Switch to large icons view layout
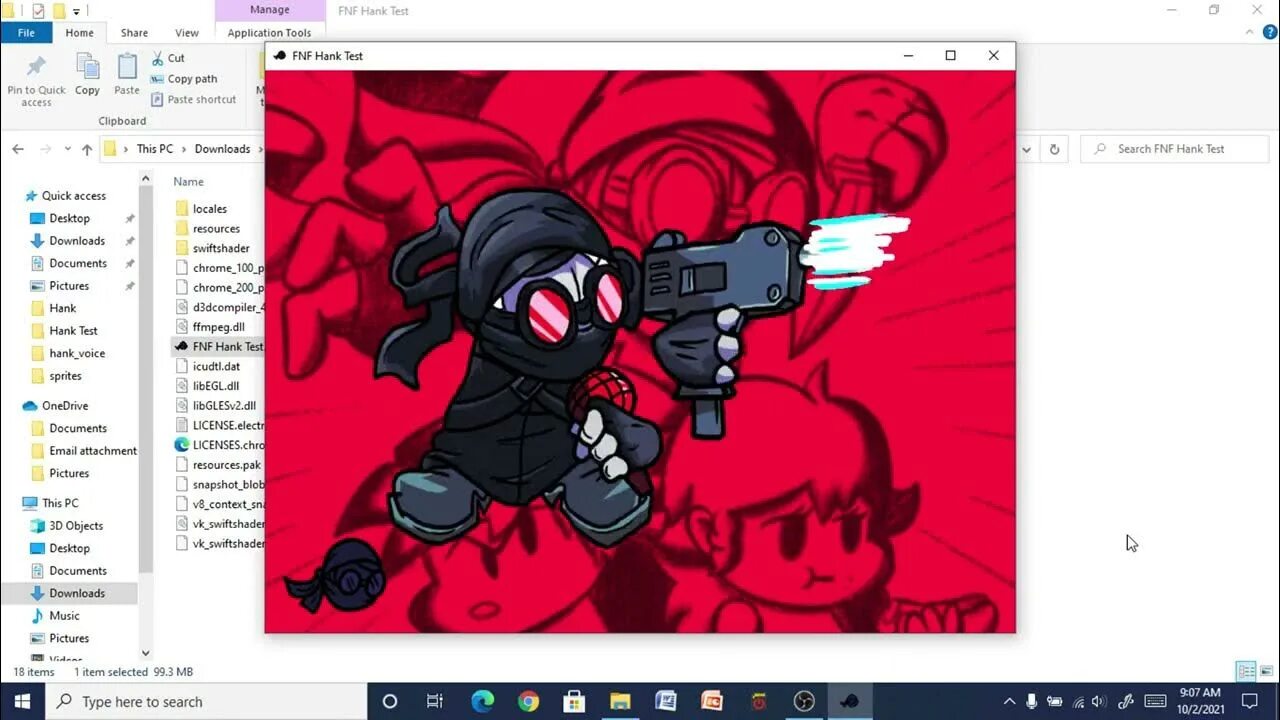 tap(1266, 671)
